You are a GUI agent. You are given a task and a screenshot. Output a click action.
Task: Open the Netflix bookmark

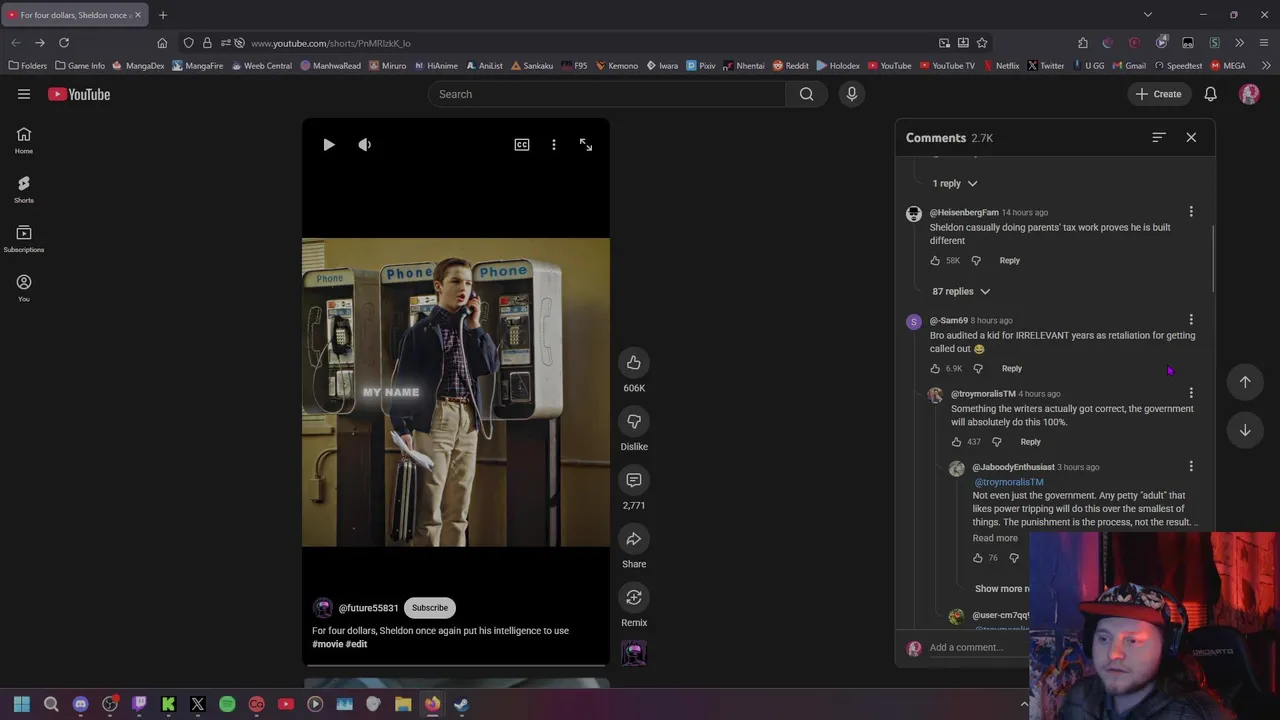[x=1001, y=66]
